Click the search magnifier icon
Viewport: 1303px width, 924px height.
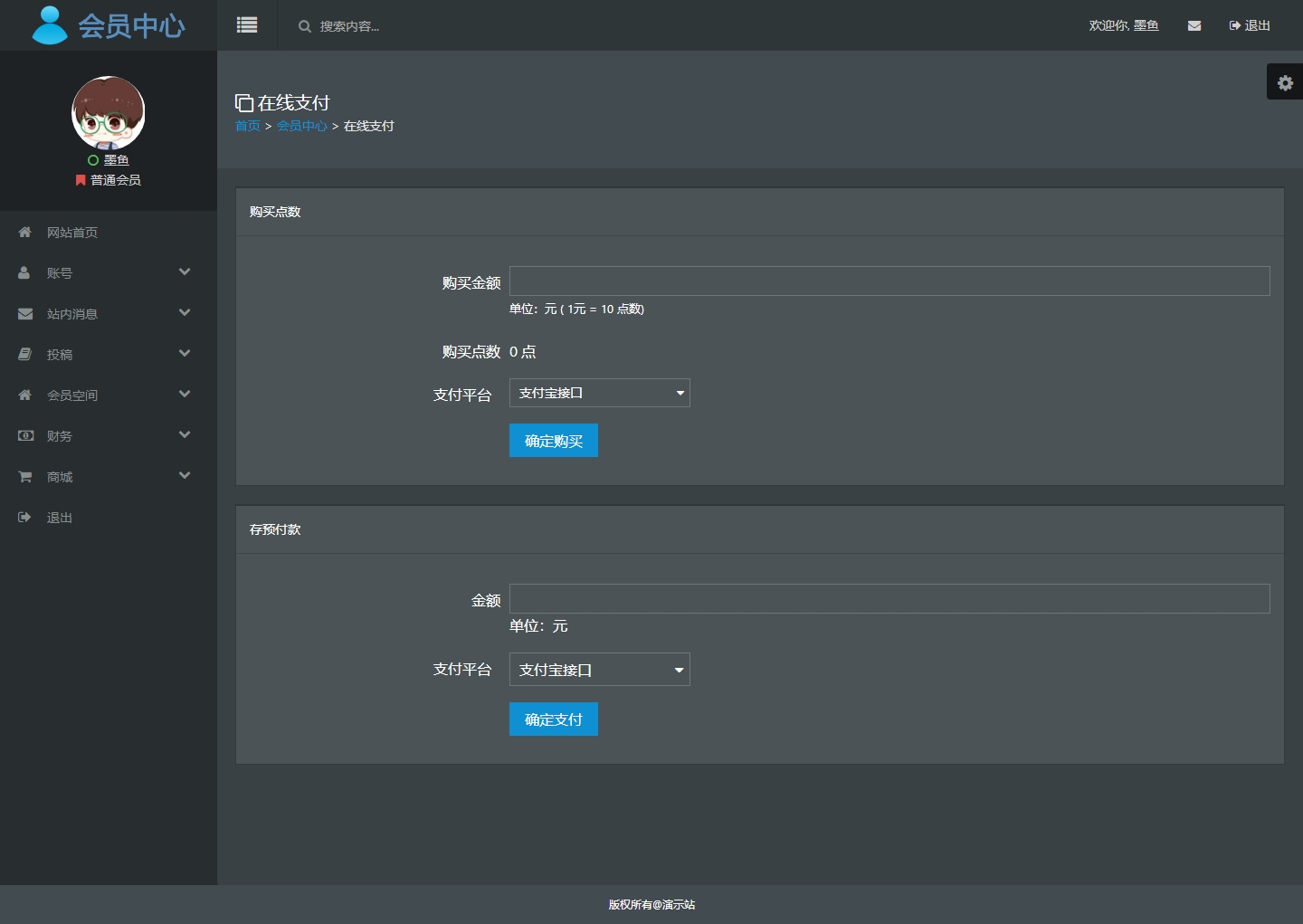click(x=305, y=26)
